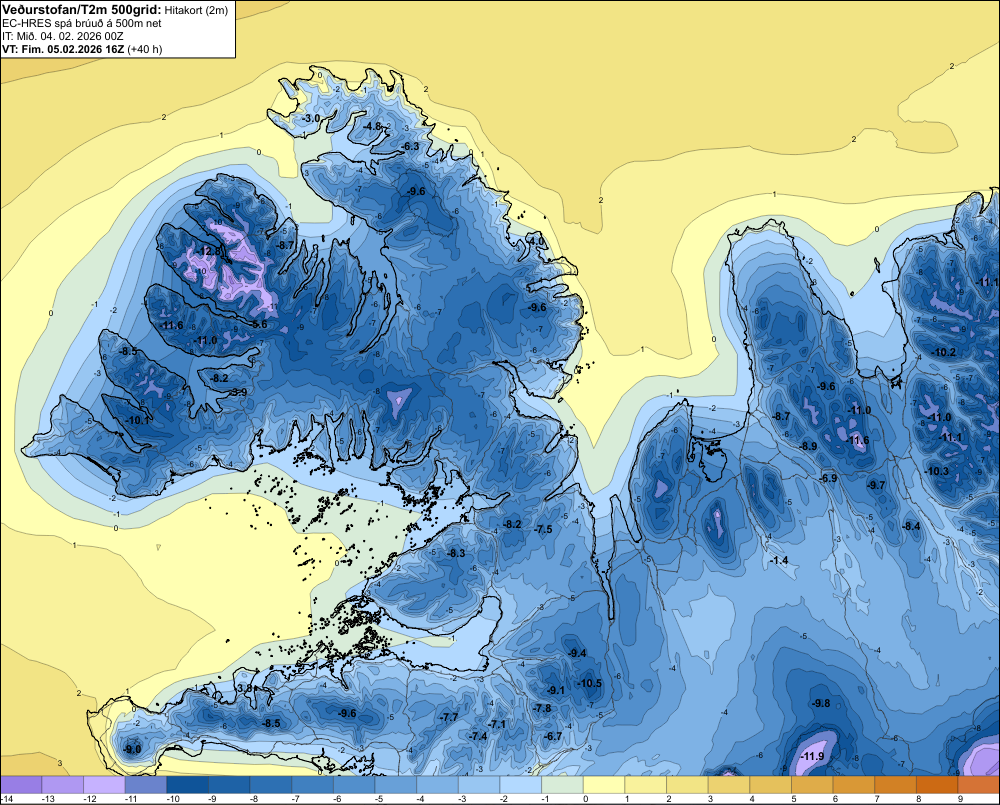Click the -4.8 temperature label

[372, 126]
